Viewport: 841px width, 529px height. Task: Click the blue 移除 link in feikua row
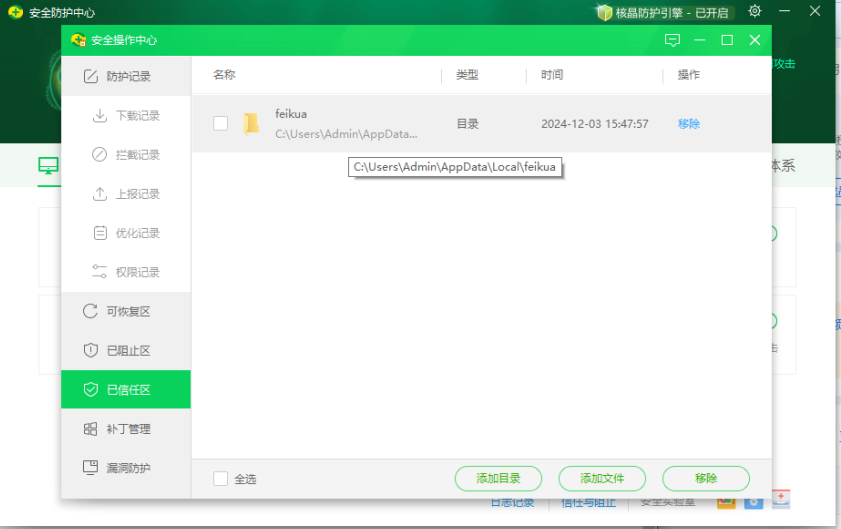click(689, 124)
